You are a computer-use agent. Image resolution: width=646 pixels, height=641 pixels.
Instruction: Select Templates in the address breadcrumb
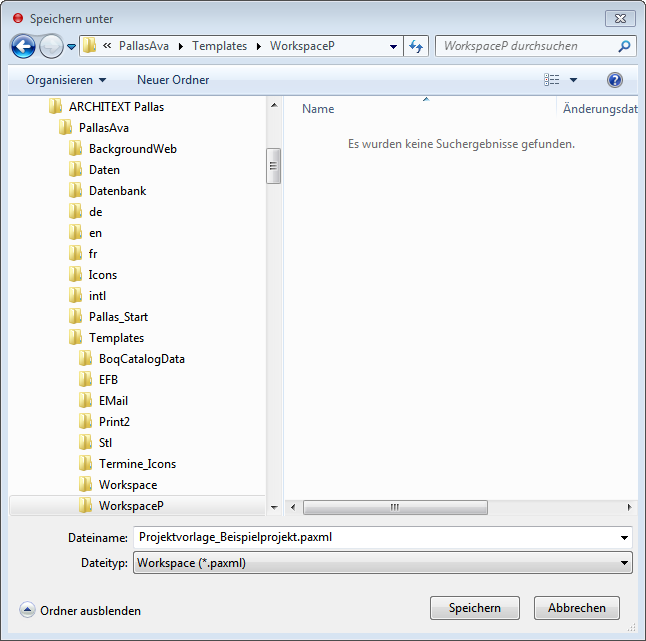219,46
